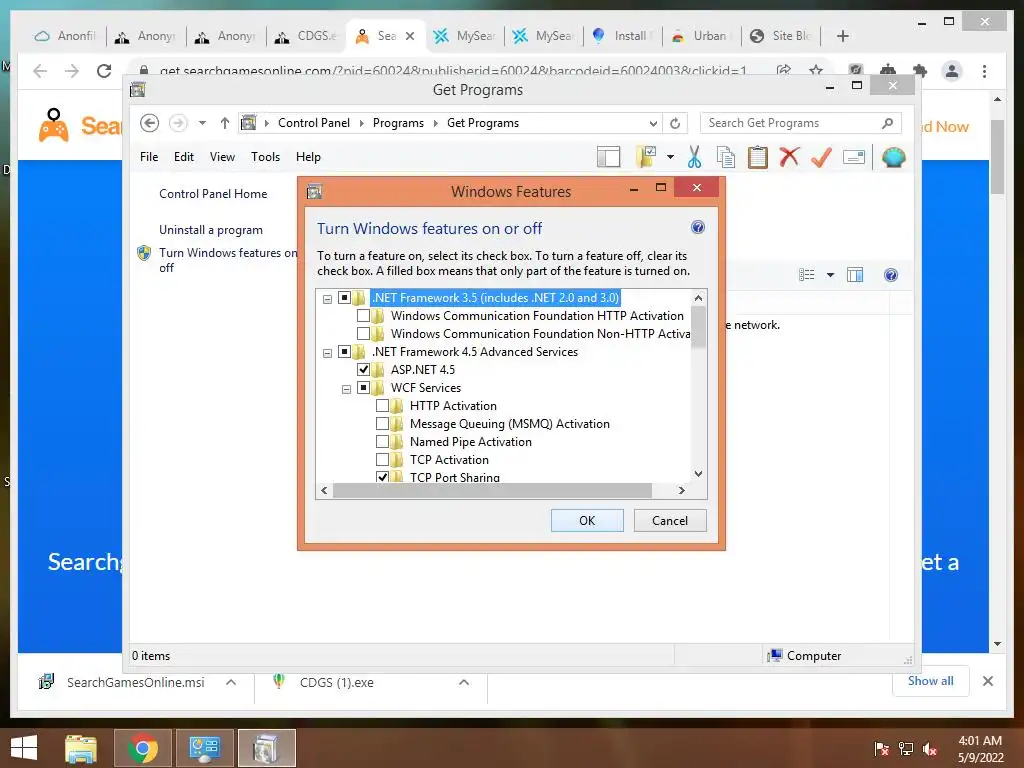Open SearchGamesOnline.msi download options chevron
This screenshot has width=1024, height=768.
click(x=231, y=682)
